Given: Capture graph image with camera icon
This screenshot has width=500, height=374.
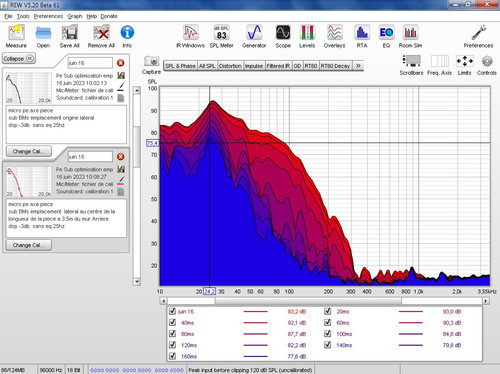Looking at the screenshot, I should 152,61.
